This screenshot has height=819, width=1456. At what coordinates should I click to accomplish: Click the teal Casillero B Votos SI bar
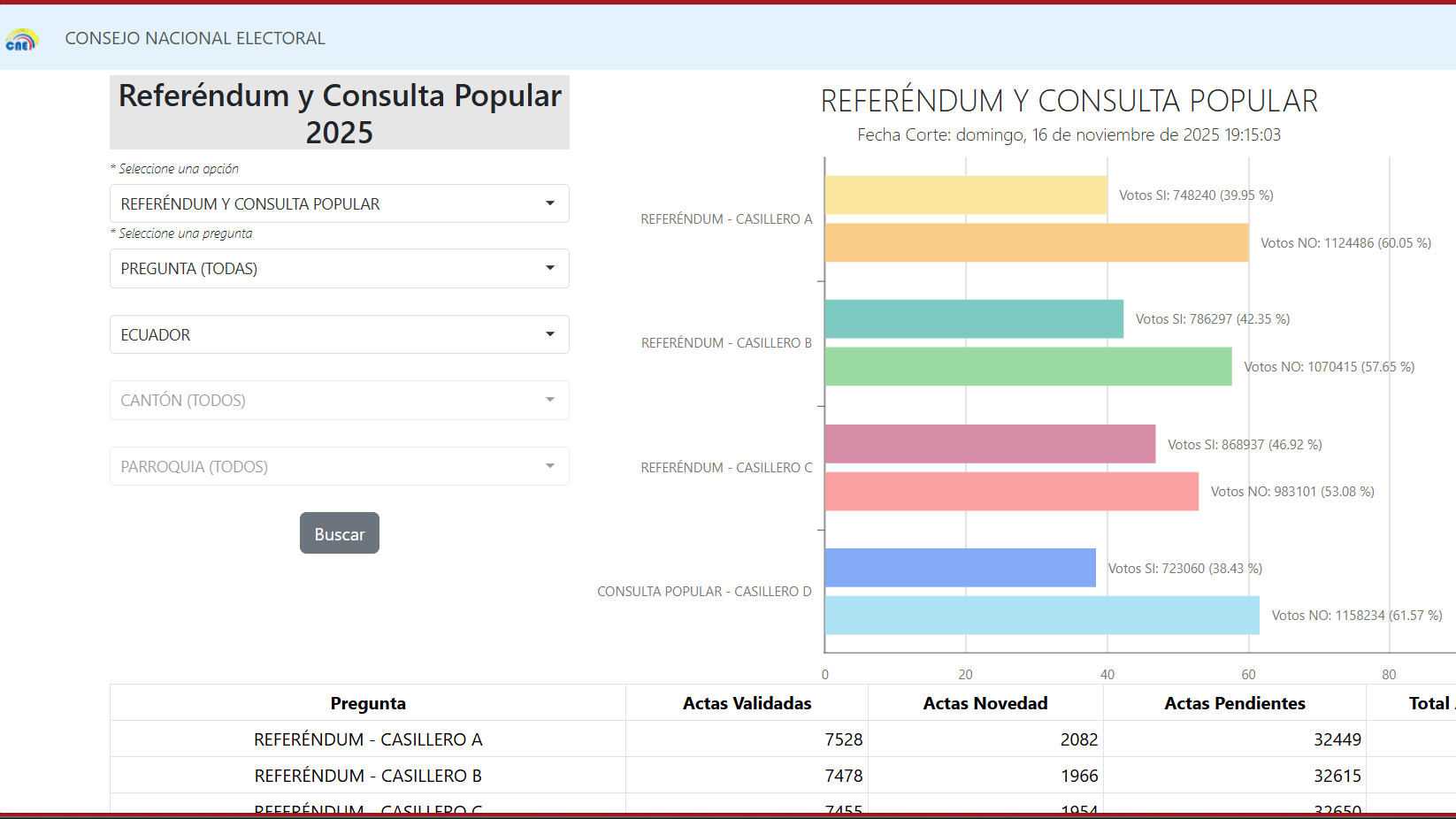[x=973, y=319]
